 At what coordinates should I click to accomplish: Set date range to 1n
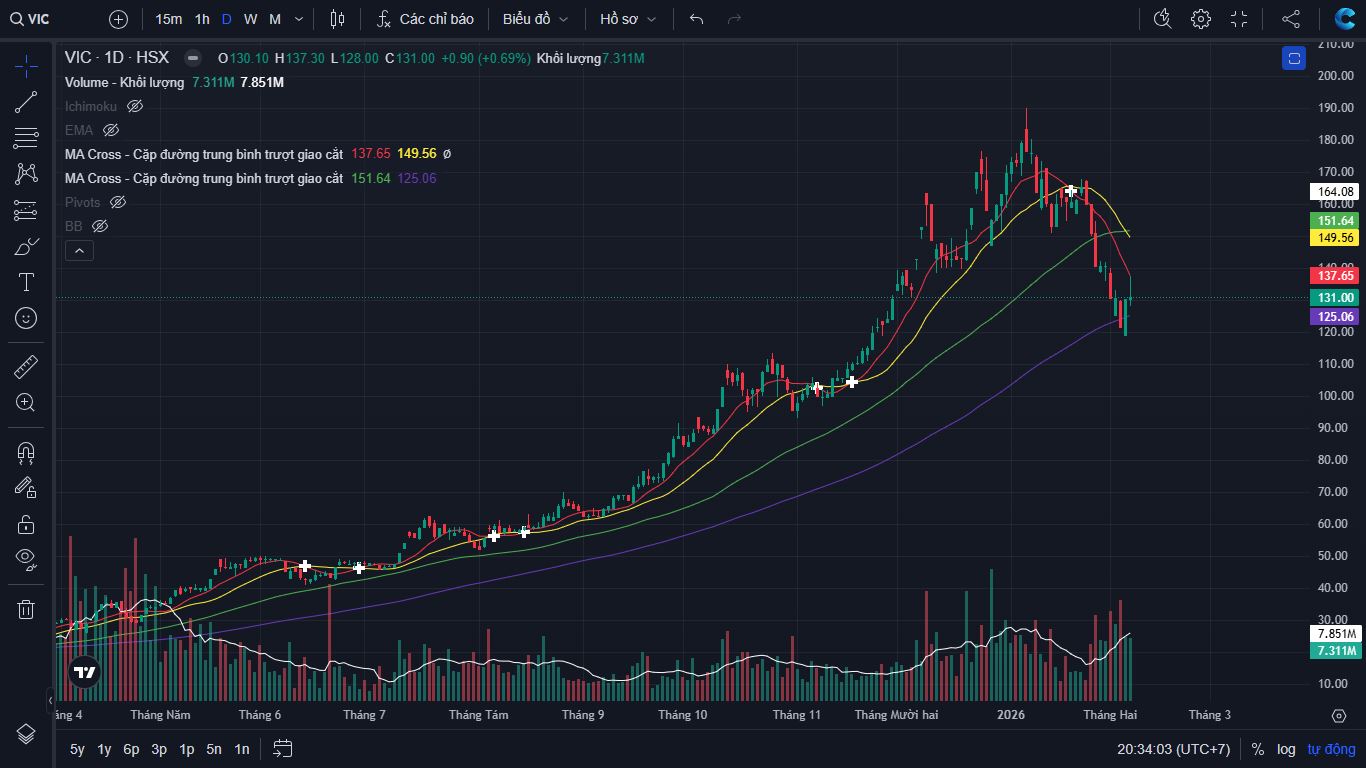(x=242, y=749)
